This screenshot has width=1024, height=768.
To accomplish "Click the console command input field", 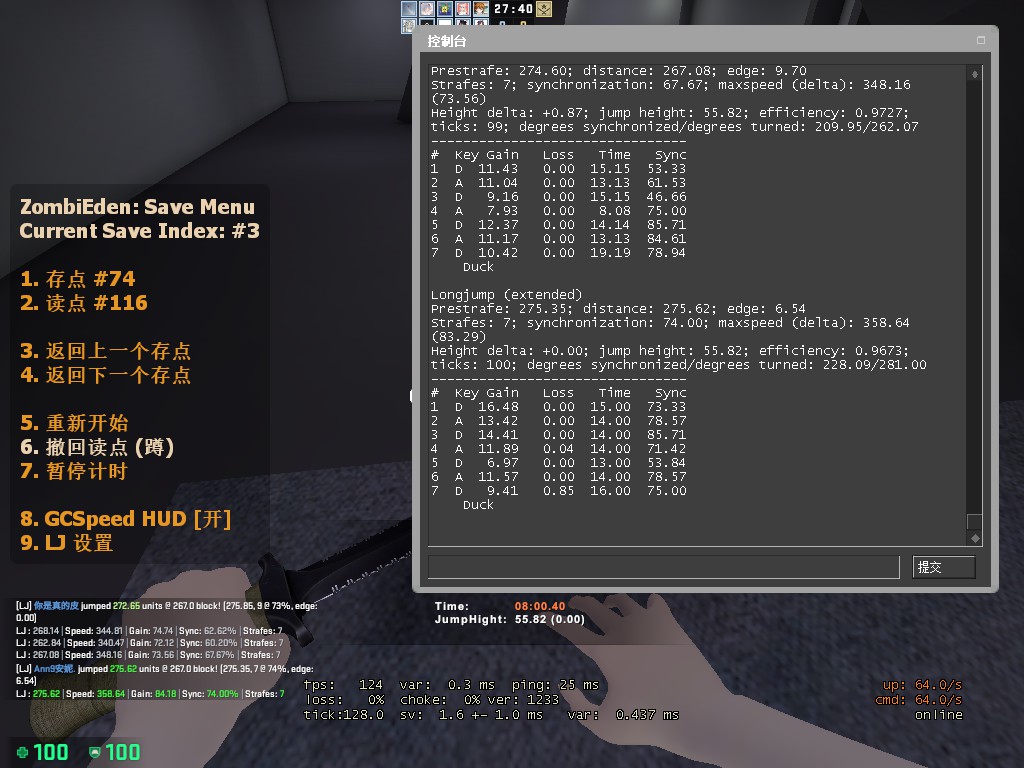I will [x=664, y=567].
